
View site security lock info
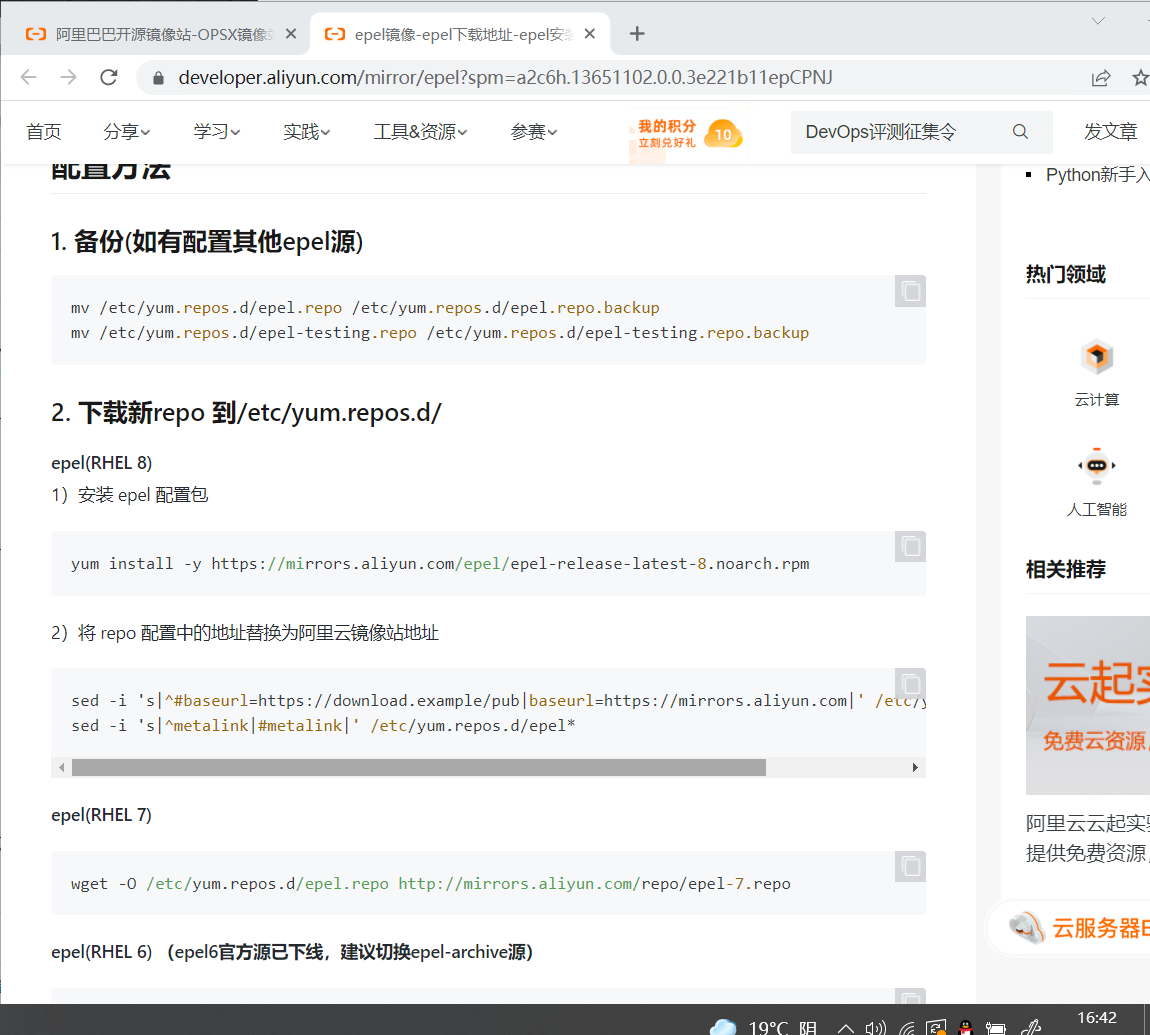(158, 78)
